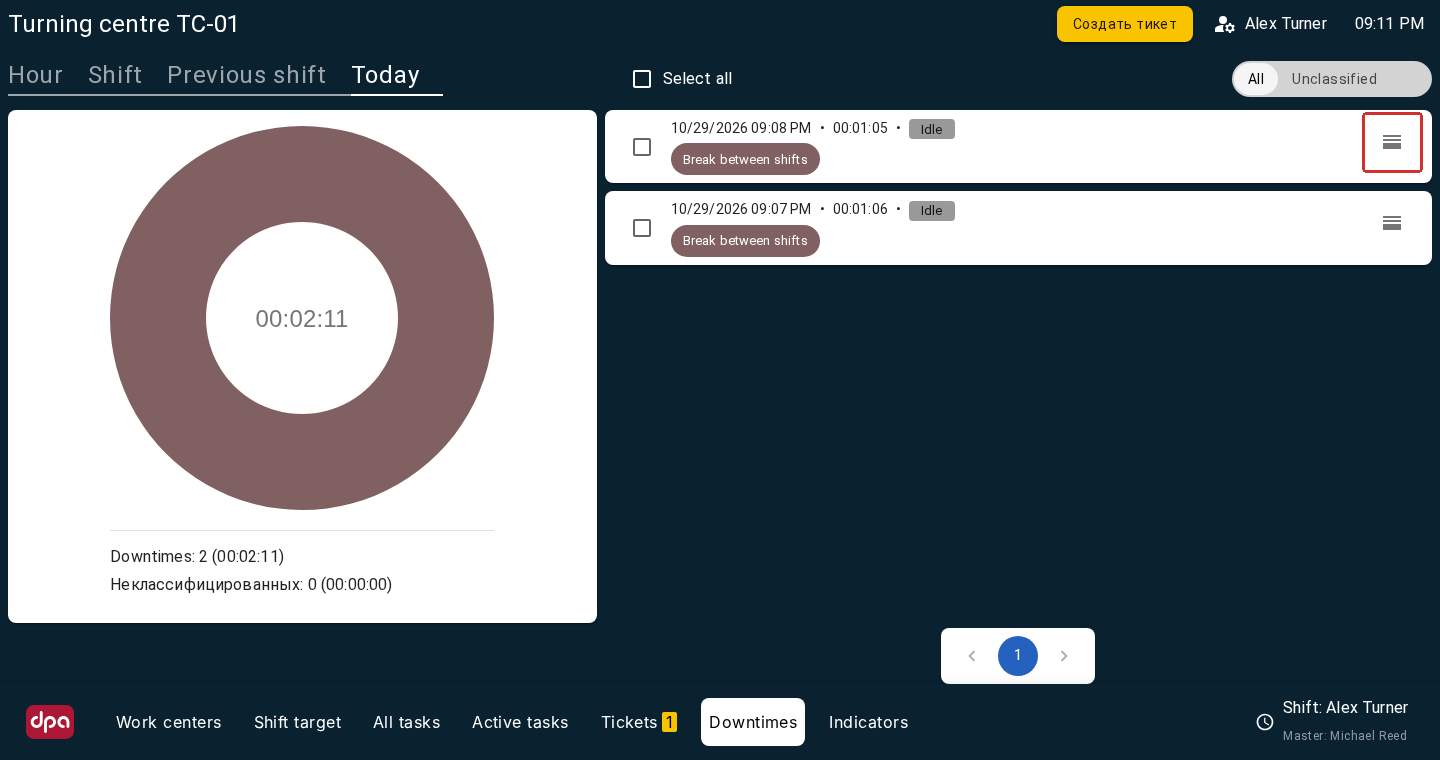The image size is (1440, 760).
Task: Click the 00:02:11 total in the chart
Action: [x=302, y=319]
